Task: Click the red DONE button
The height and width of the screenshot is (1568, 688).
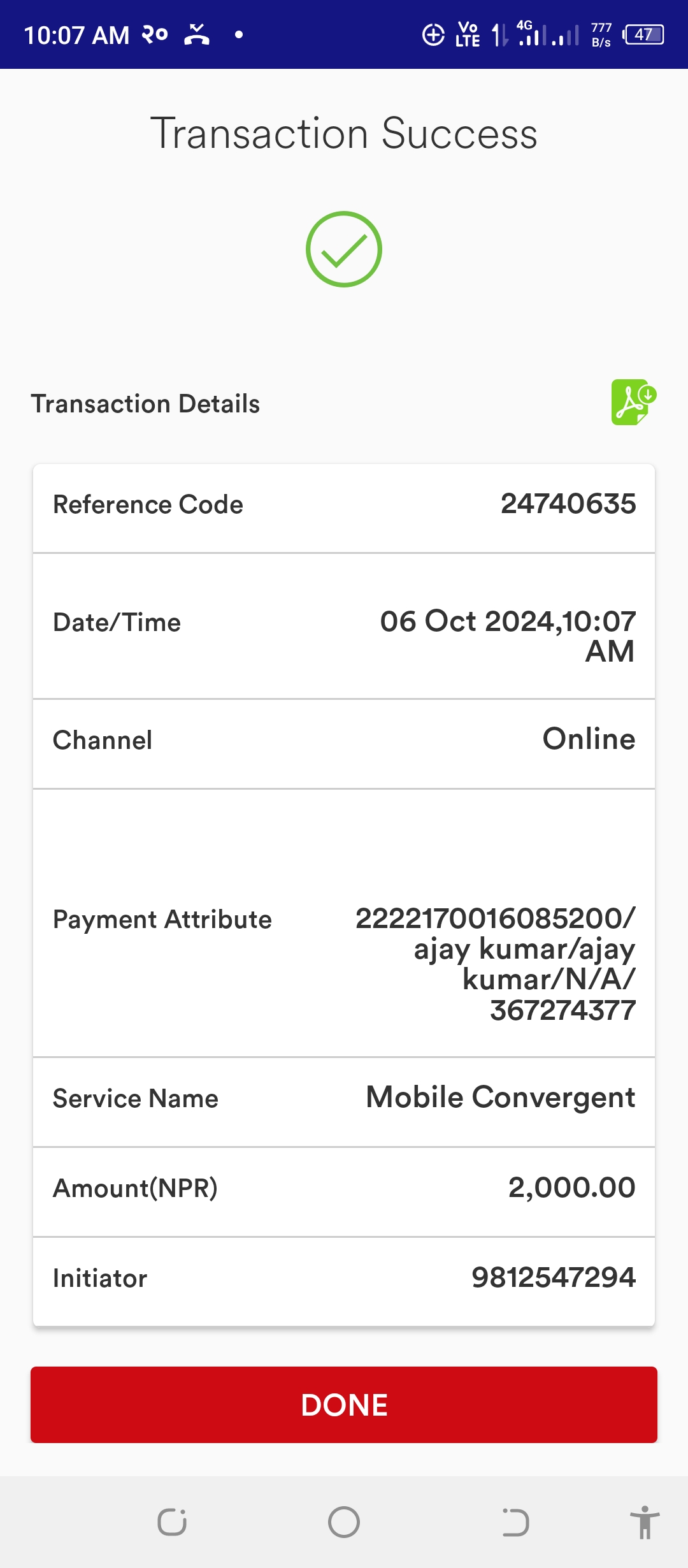Action: coord(344,1405)
